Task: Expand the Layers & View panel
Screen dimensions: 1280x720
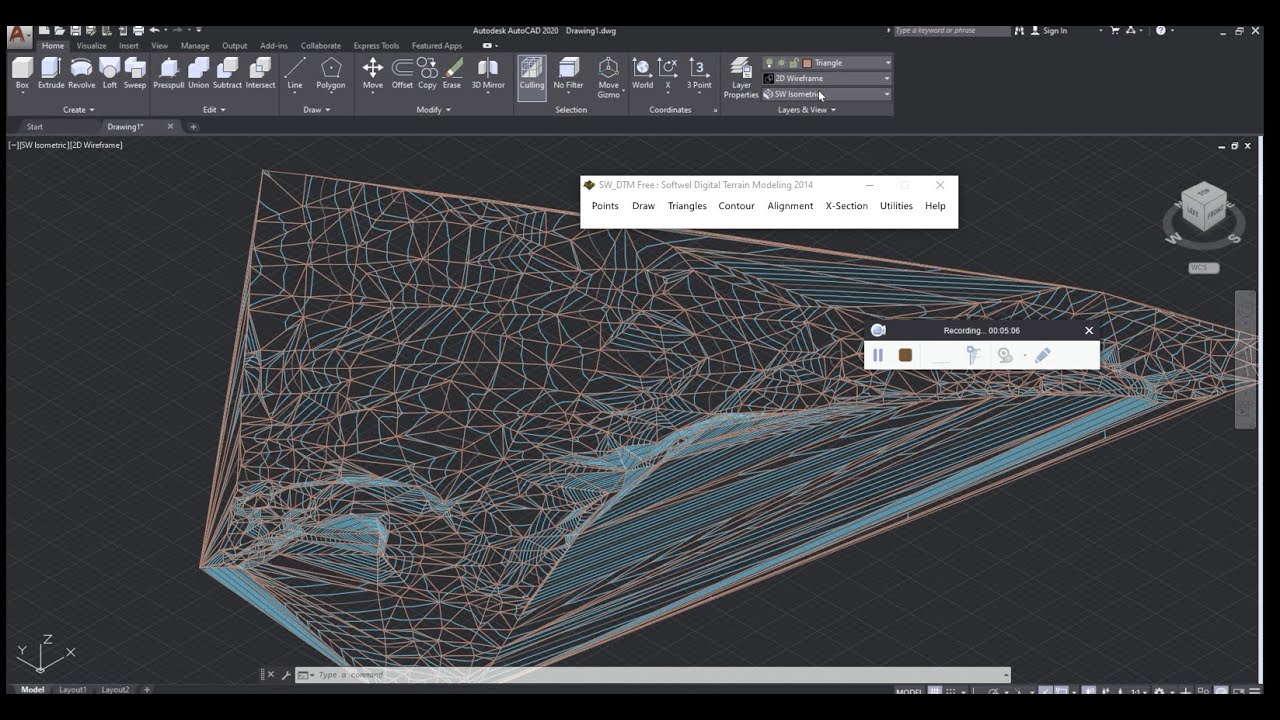Action: pyautogui.click(x=807, y=110)
